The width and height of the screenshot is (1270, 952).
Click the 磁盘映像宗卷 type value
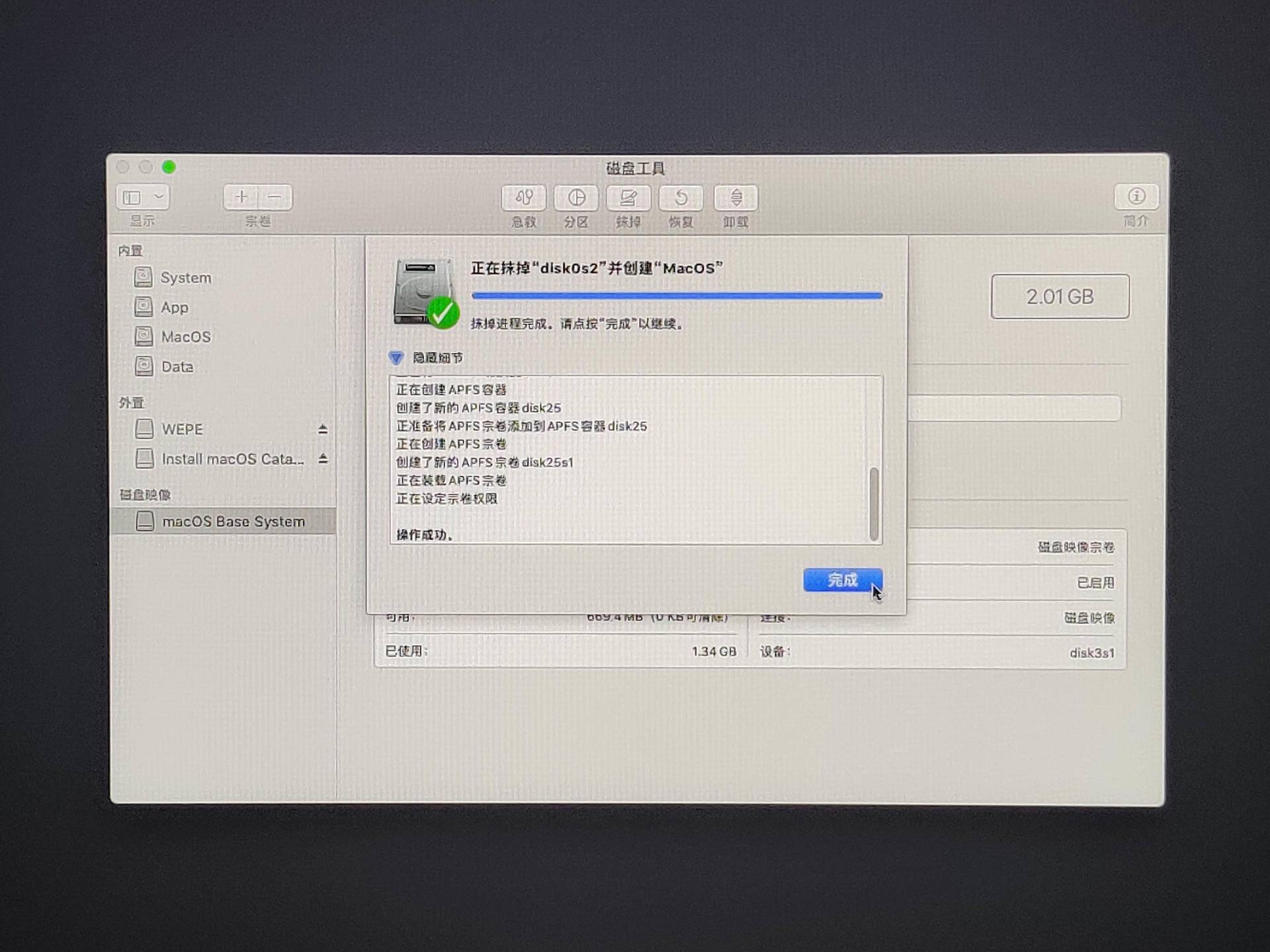(1076, 547)
